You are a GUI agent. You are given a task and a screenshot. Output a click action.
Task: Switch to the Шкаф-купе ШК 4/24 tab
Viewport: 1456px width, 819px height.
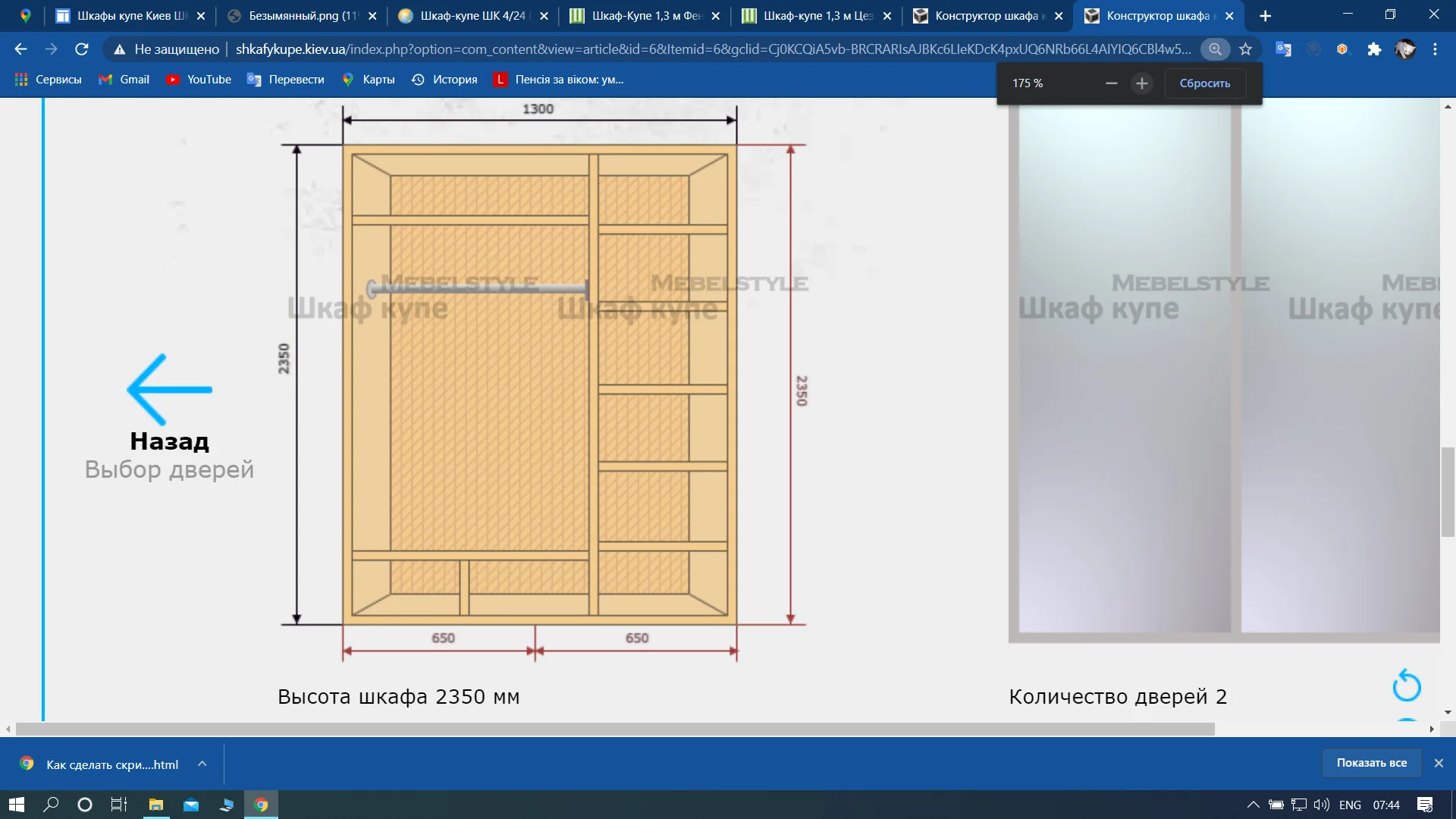(x=472, y=16)
